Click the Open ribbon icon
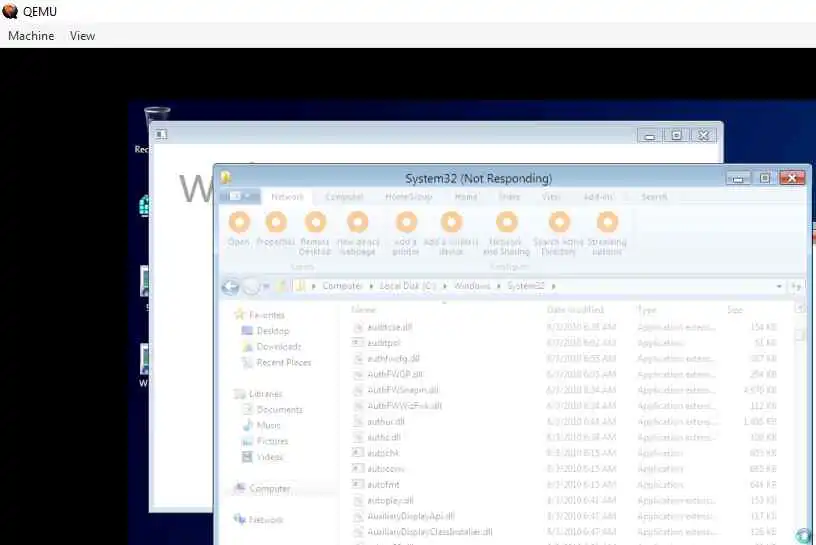Screen dimensions: 816x545 (x=239, y=222)
